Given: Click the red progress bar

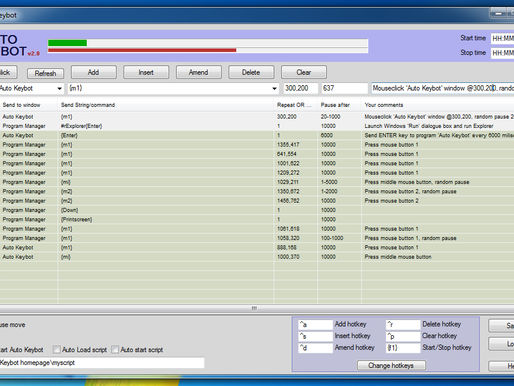Looking at the screenshot, I should (x=142, y=50).
